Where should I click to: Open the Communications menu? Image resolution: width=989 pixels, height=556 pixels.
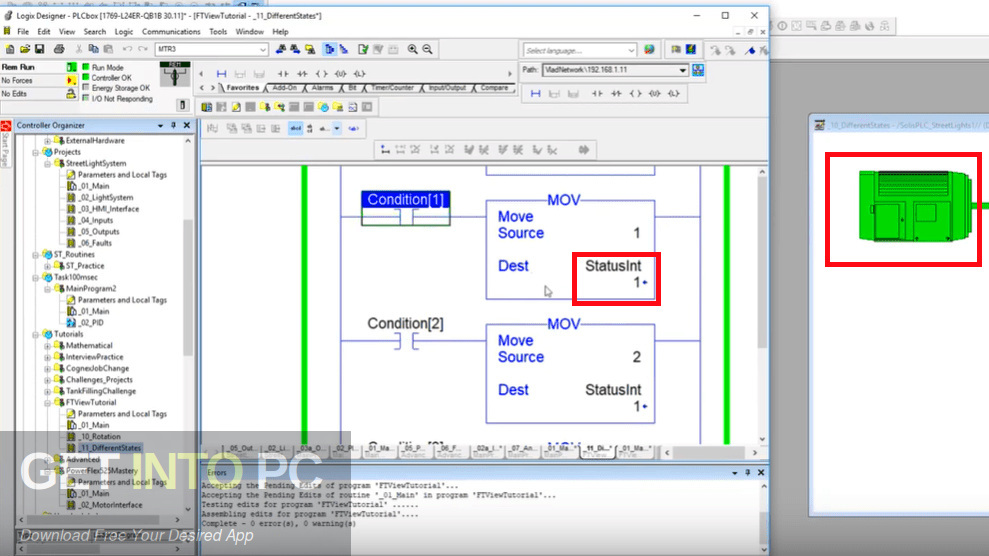tap(171, 32)
